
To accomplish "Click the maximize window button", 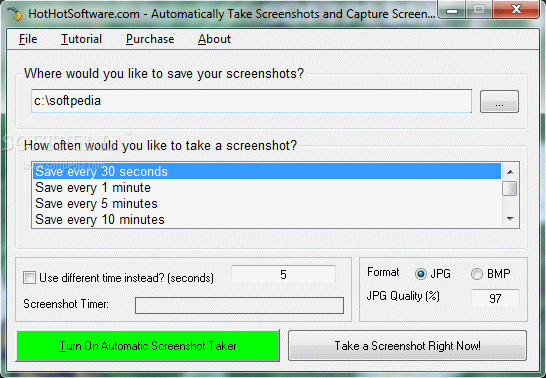I will [x=479, y=9].
